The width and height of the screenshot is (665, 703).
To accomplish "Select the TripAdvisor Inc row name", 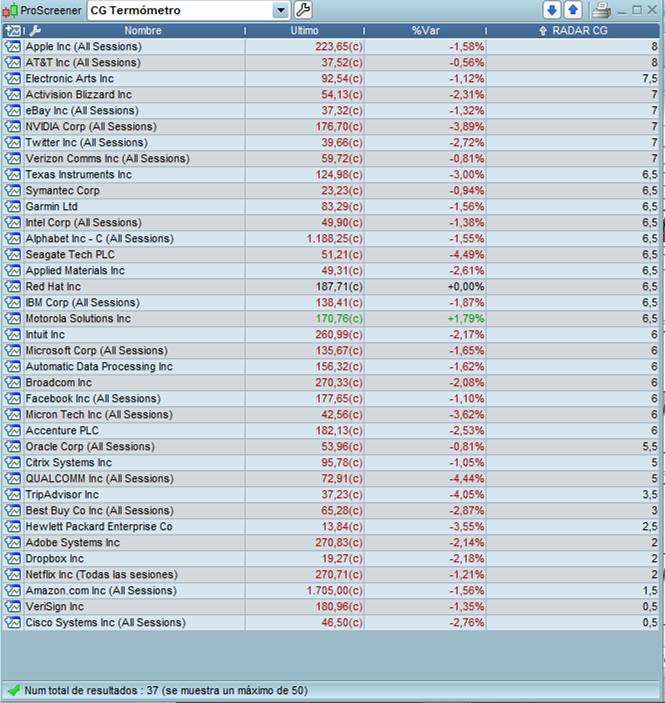I will point(62,495).
